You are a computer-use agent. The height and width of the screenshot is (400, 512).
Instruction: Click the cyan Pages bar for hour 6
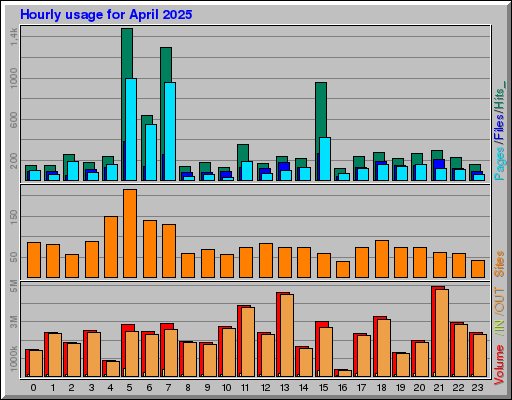[151, 153]
